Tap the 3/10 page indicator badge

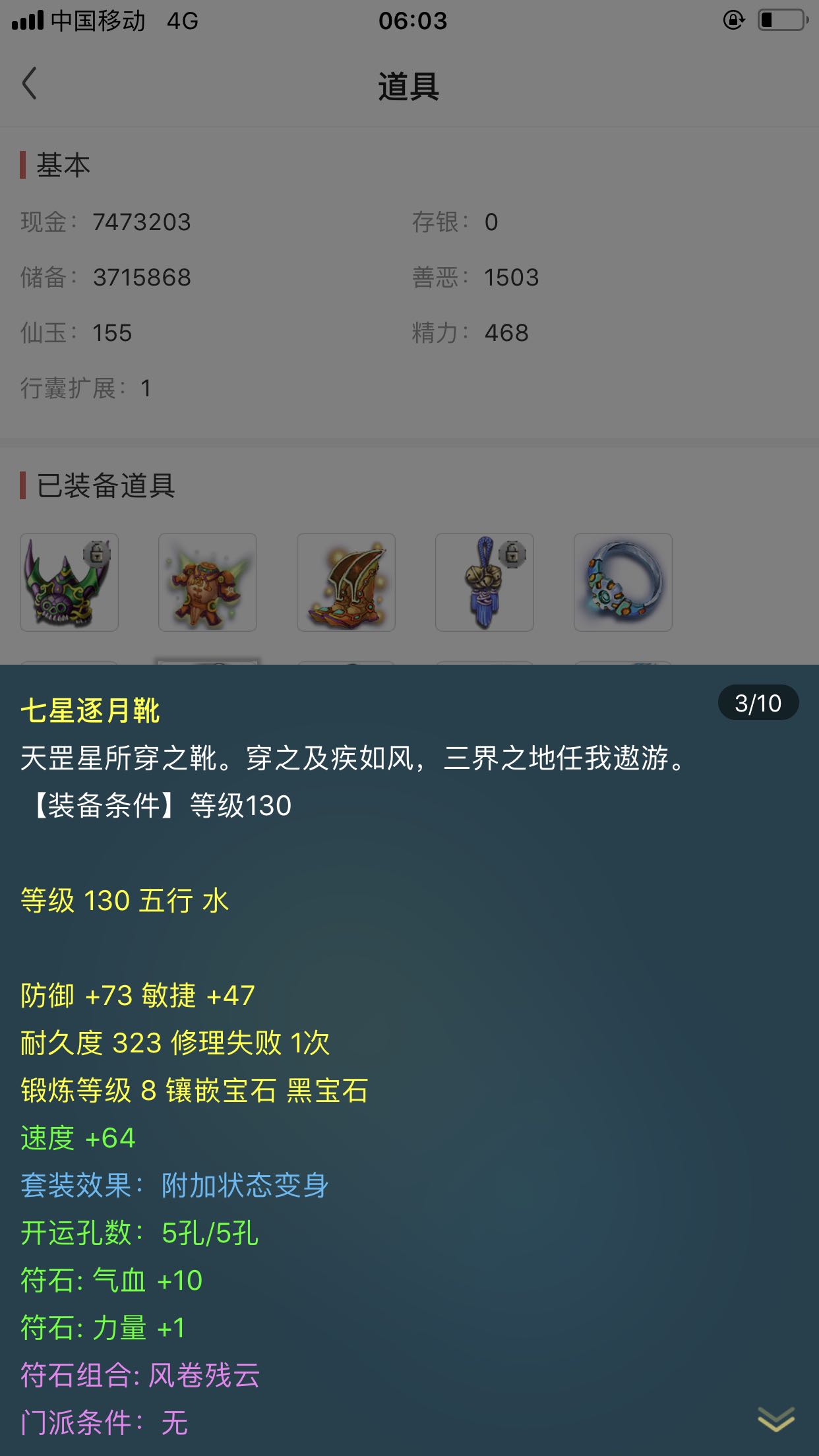(x=758, y=703)
